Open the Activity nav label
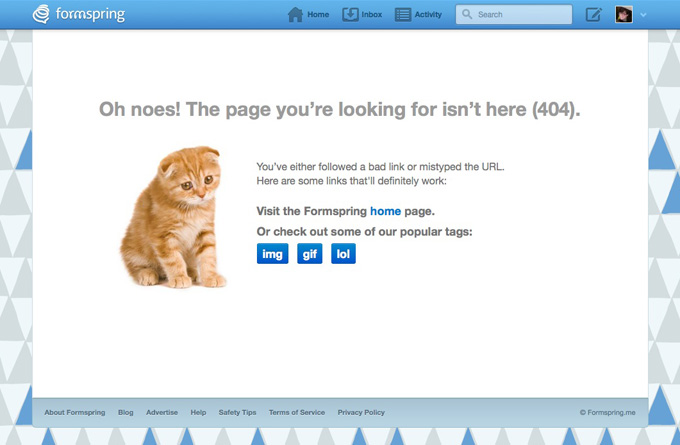Viewport: 680px width, 445px height. coord(428,14)
